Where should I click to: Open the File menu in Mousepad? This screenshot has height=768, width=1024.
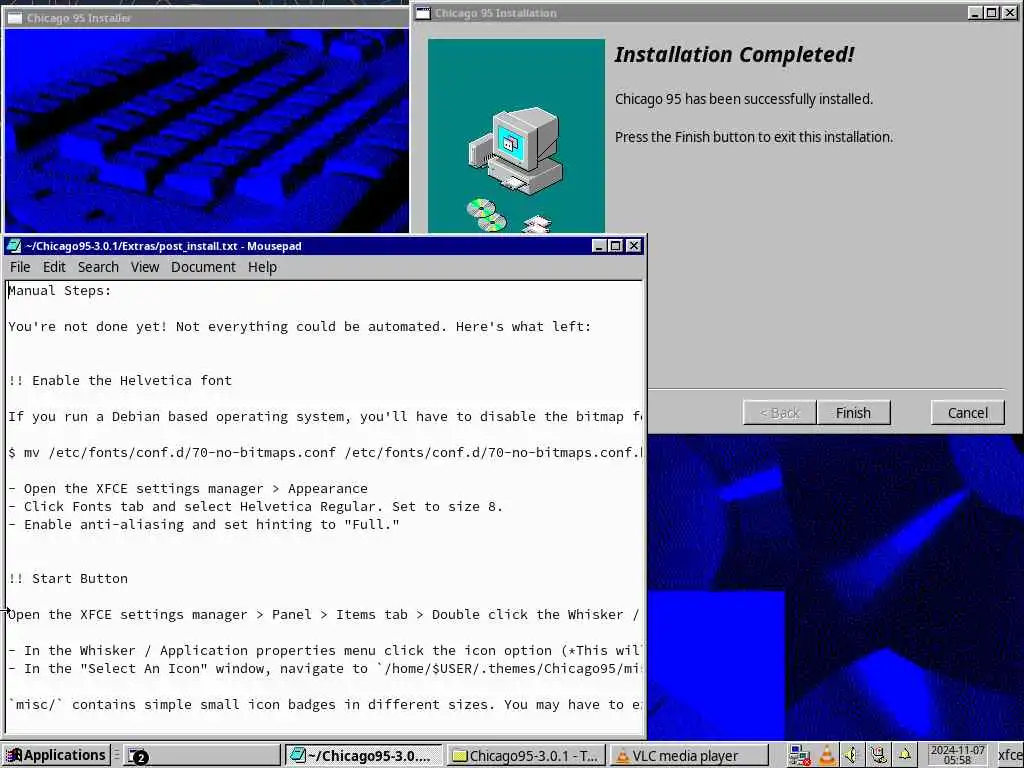click(x=20, y=267)
